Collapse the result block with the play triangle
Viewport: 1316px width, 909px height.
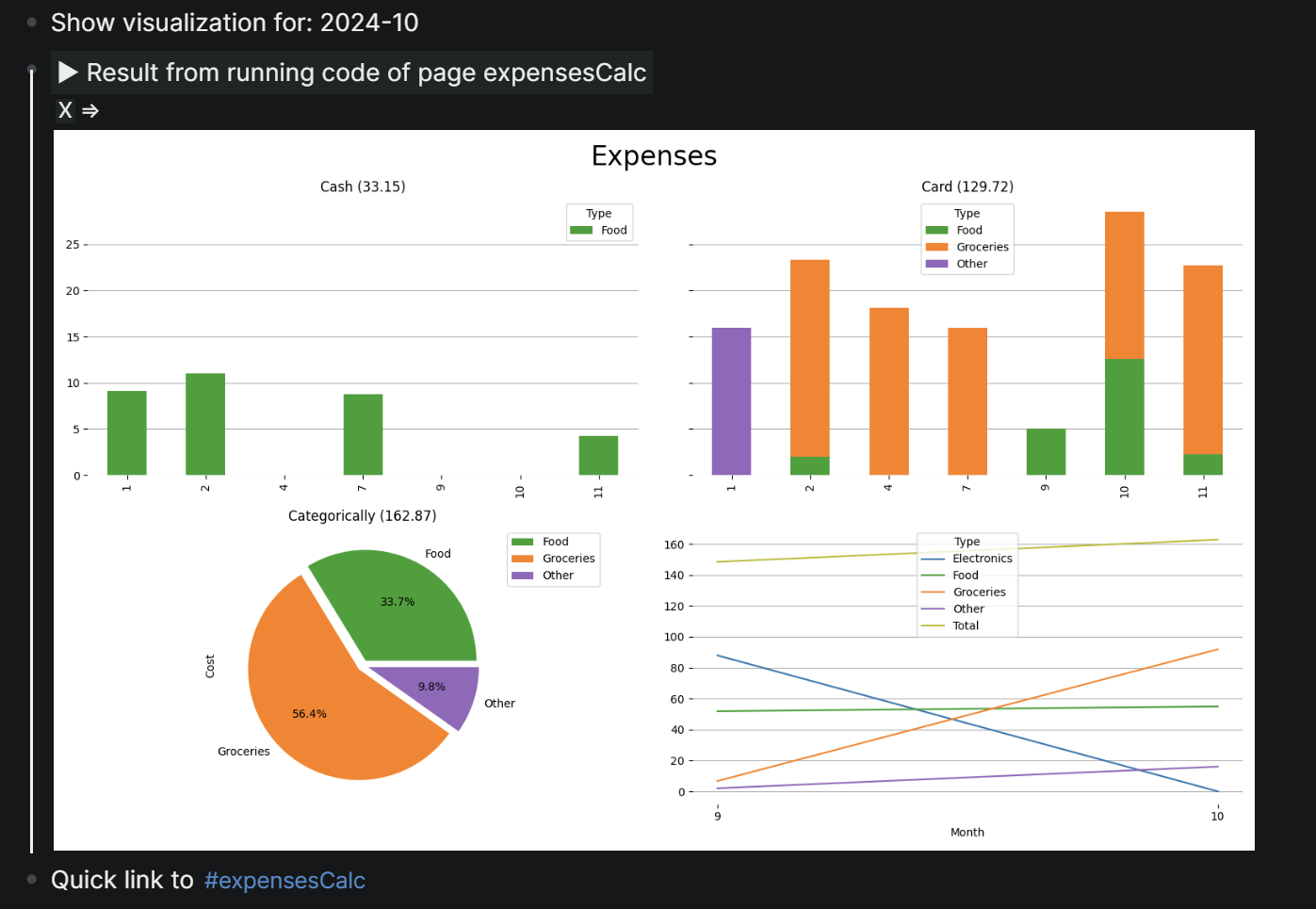coord(68,73)
